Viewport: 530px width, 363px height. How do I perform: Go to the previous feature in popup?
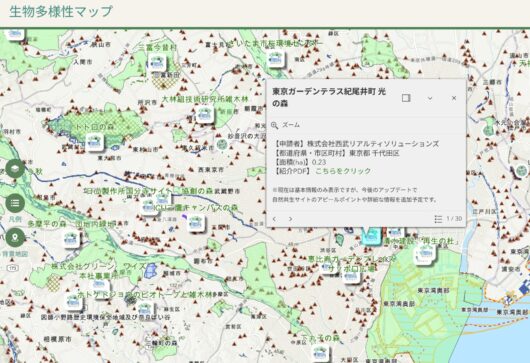point(274,219)
